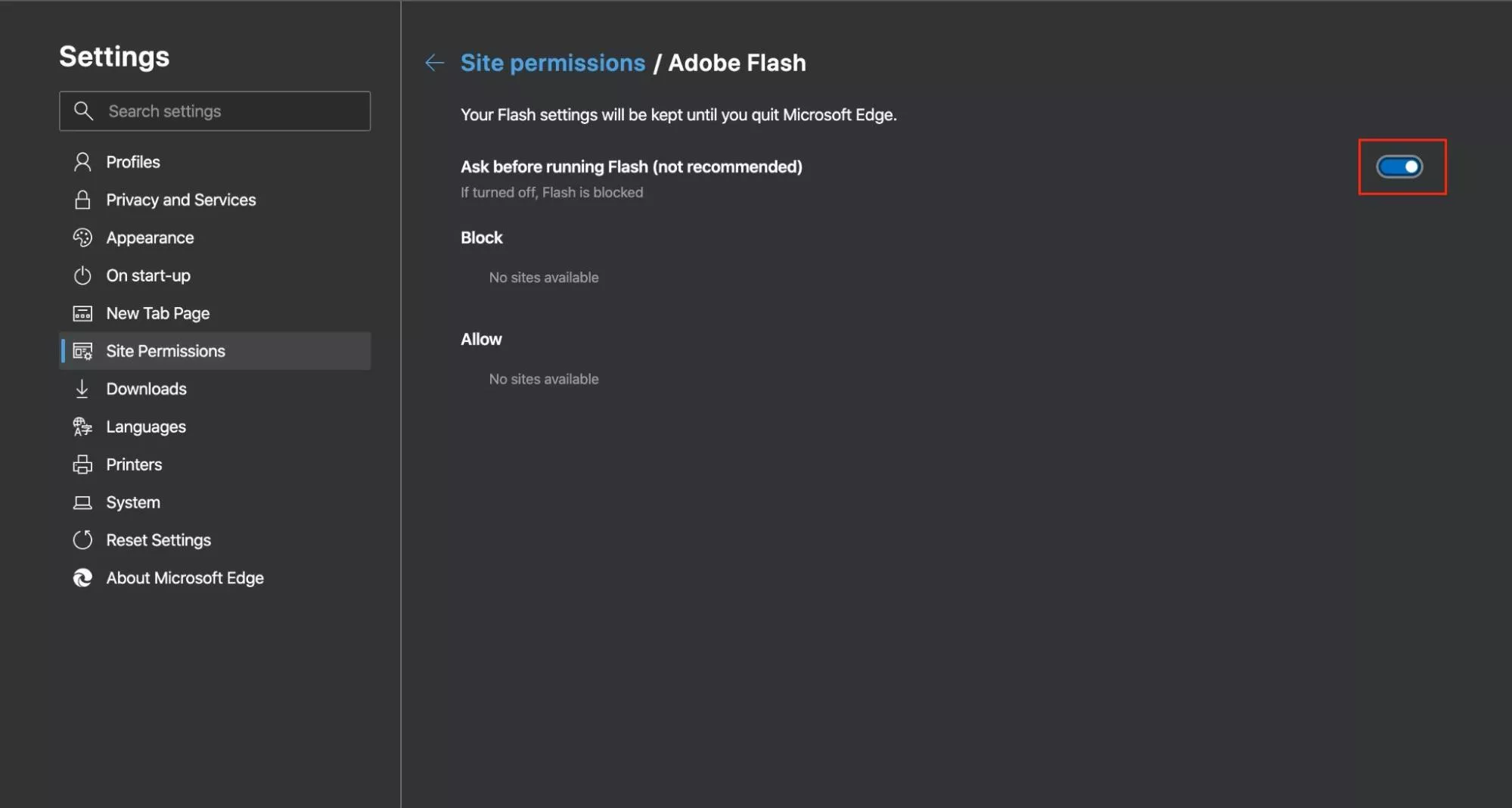The height and width of the screenshot is (808, 1512).
Task: Click the Languages icon in sidebar
Action: pos(82,427)
